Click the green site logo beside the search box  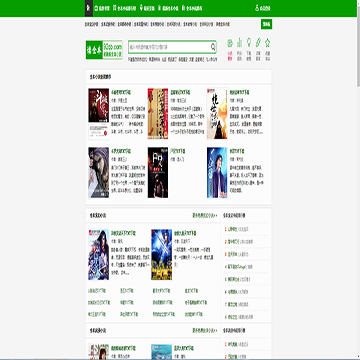104,50
